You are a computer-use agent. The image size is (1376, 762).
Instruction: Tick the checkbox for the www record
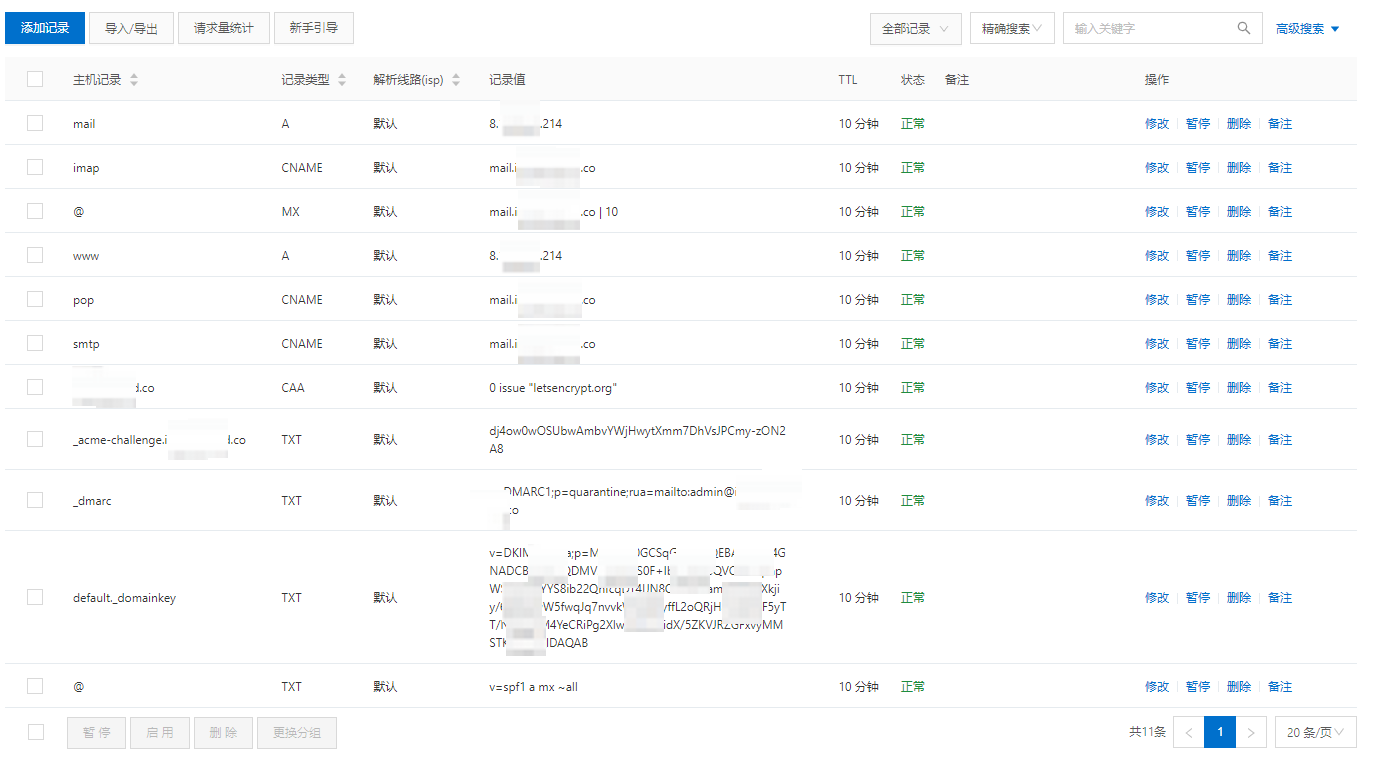[x=35, y=255]
